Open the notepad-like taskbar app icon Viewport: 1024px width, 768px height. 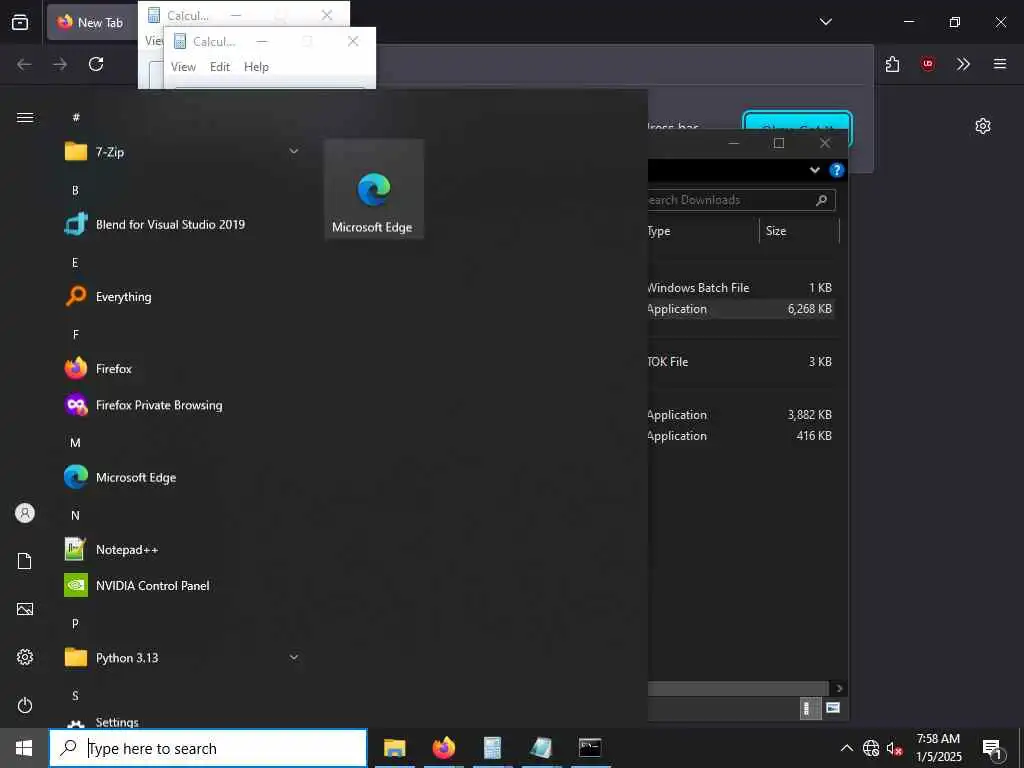541,748
